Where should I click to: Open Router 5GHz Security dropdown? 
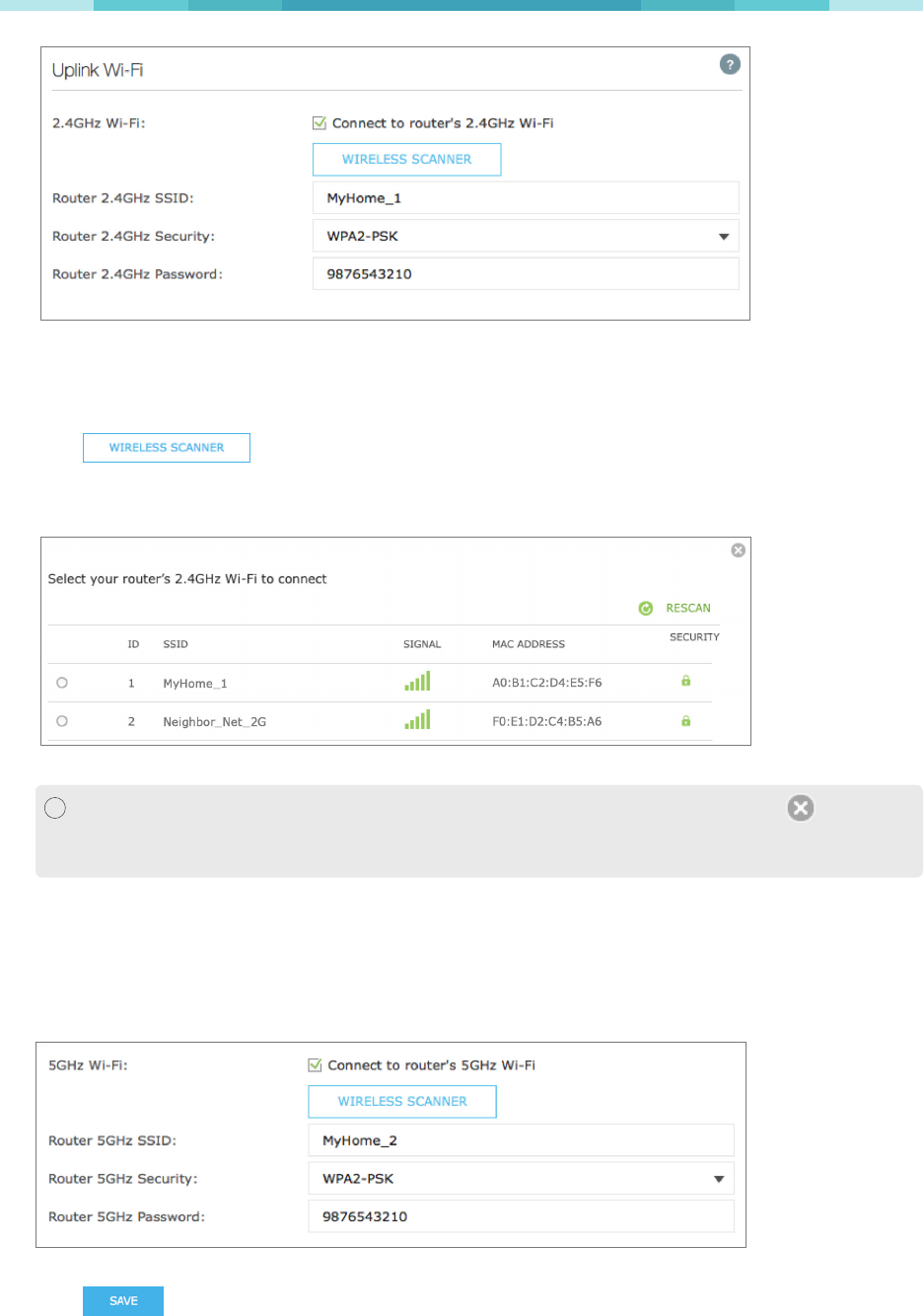521,1179
